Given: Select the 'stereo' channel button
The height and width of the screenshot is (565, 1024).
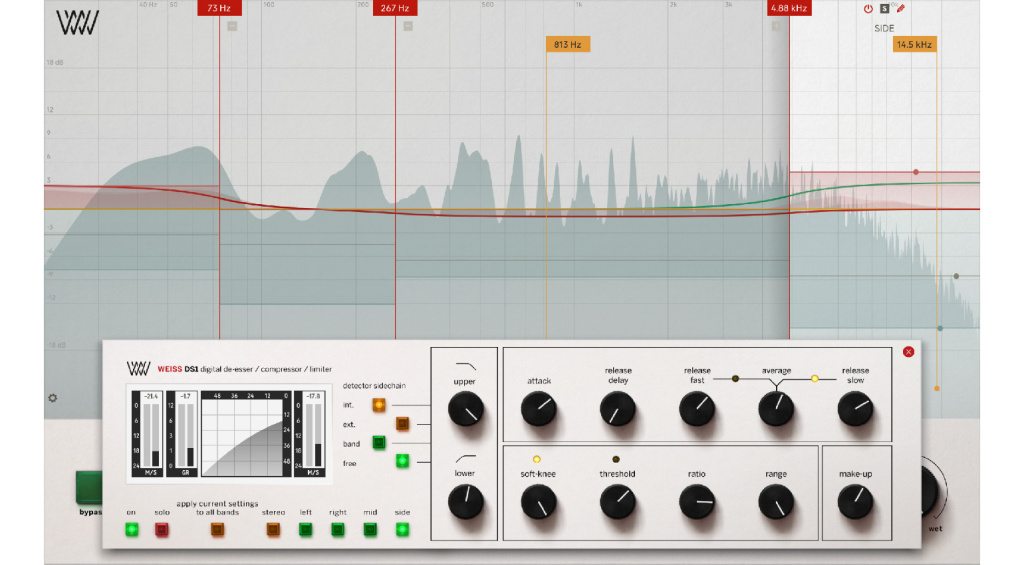Looking at the screenshot, I should tap(273, 530).
